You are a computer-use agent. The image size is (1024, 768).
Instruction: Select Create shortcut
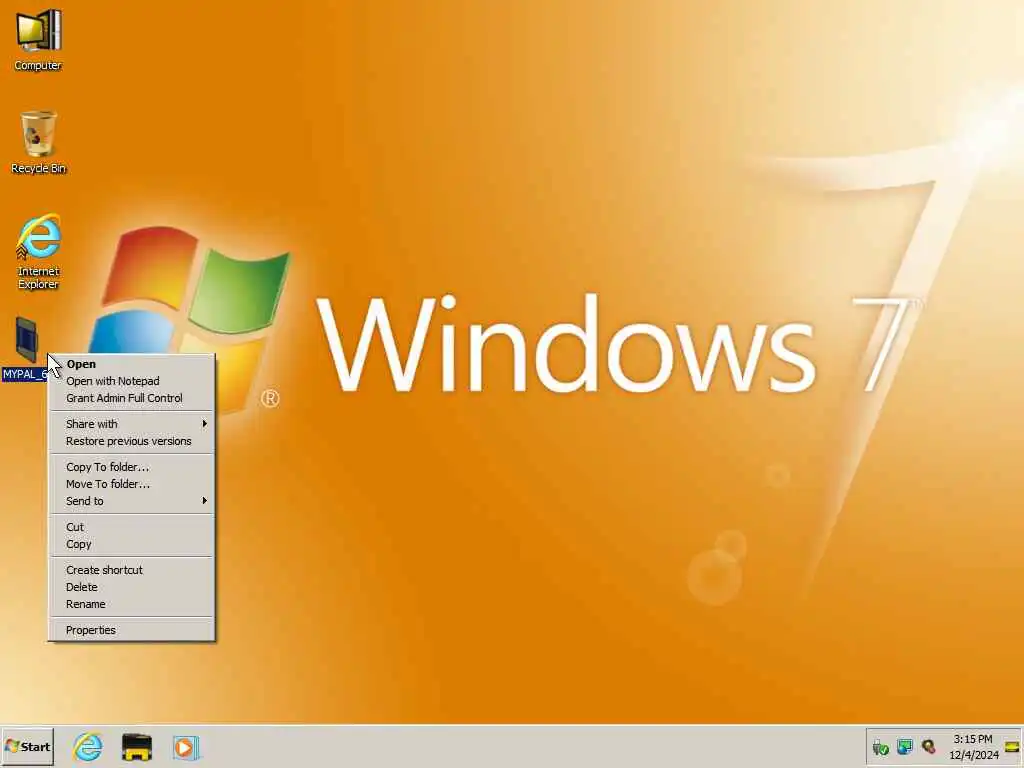tap(132, 570)
